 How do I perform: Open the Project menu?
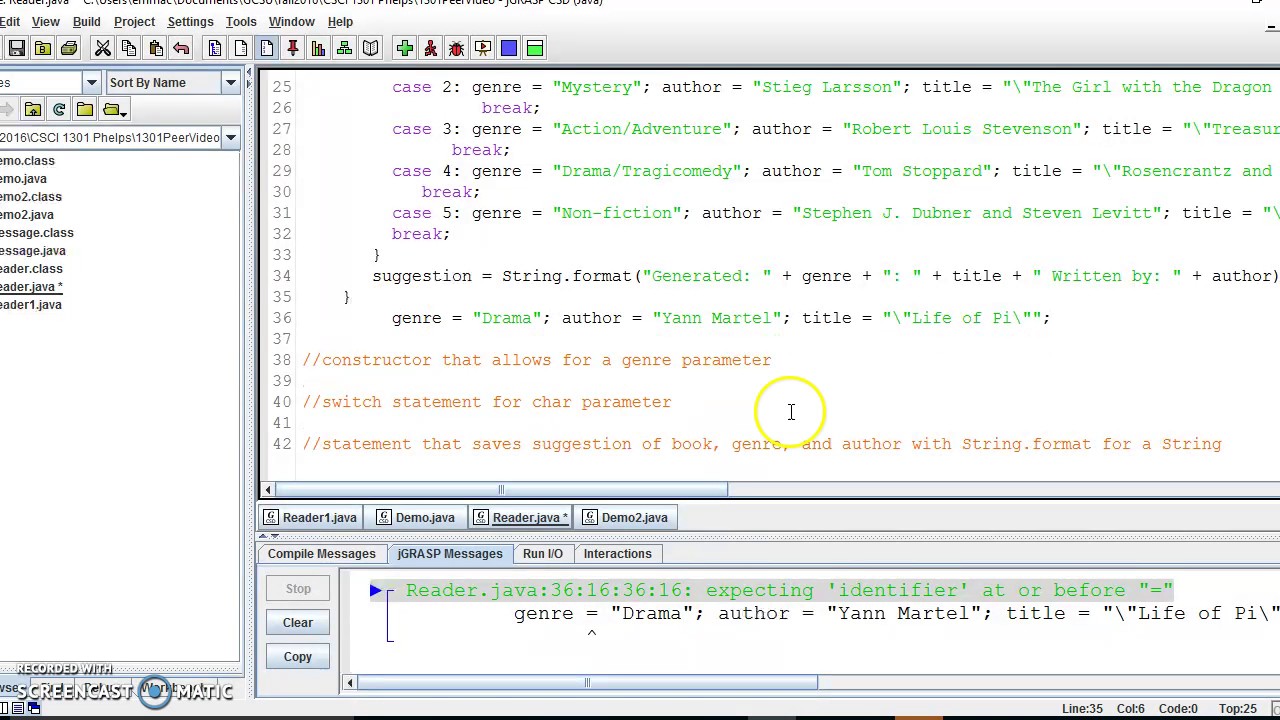tap(134, 21)
